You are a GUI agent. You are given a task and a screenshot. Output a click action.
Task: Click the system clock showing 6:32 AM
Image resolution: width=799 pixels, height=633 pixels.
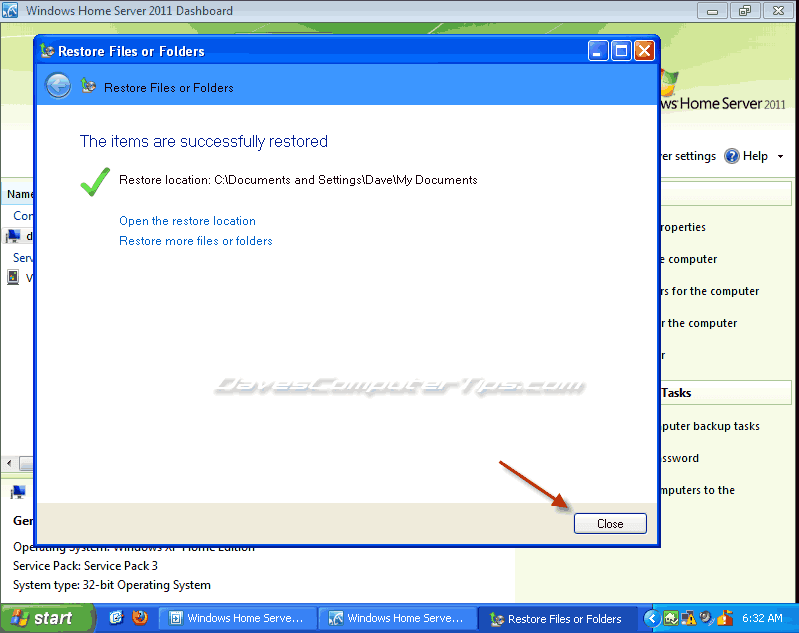(x=762, y=618)
